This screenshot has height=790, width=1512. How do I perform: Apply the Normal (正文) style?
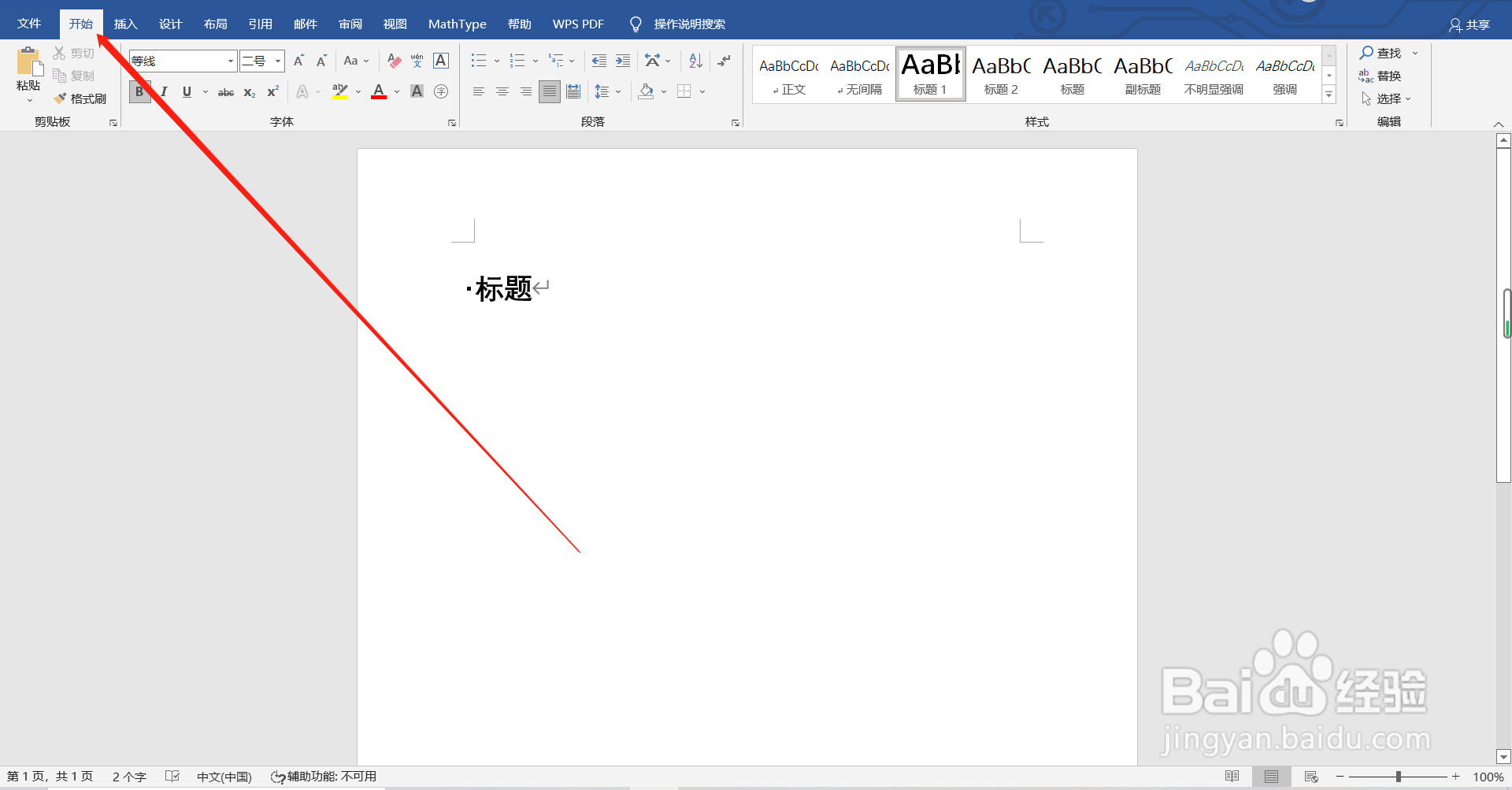[x=789, y=75]
